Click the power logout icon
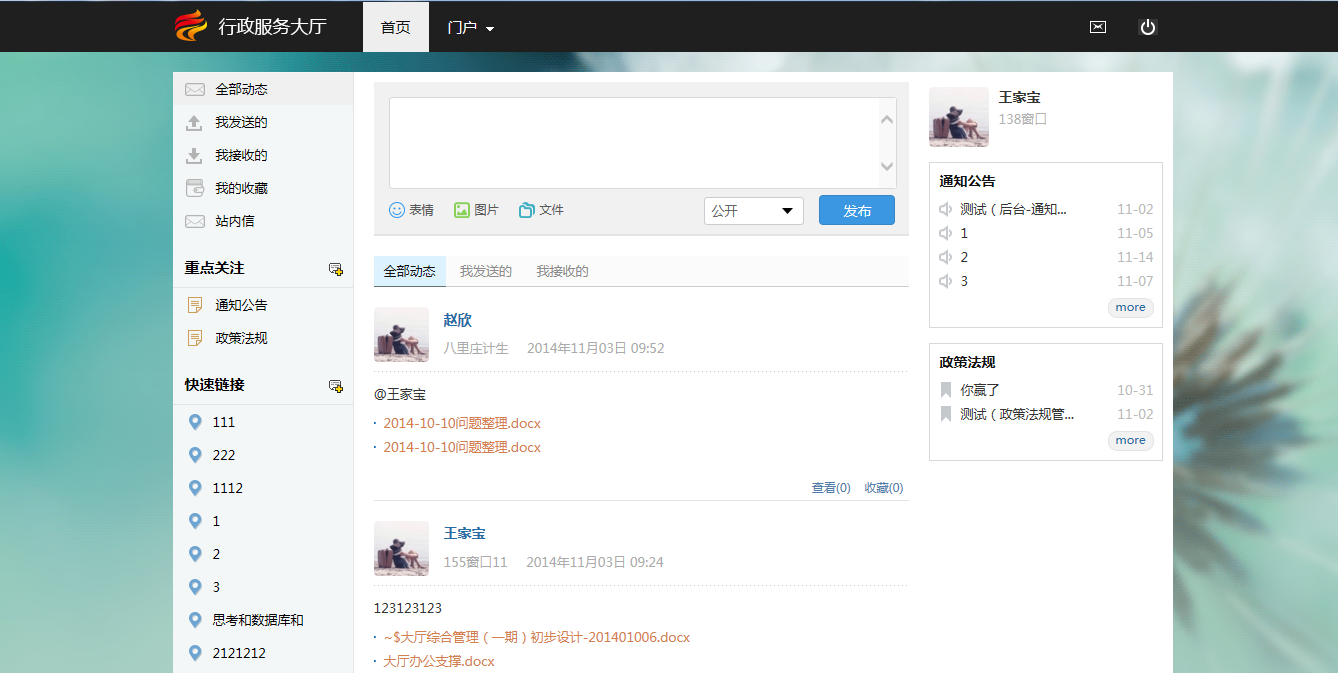The width and height of the screenshot is (1338, 673). point(1147,27)
